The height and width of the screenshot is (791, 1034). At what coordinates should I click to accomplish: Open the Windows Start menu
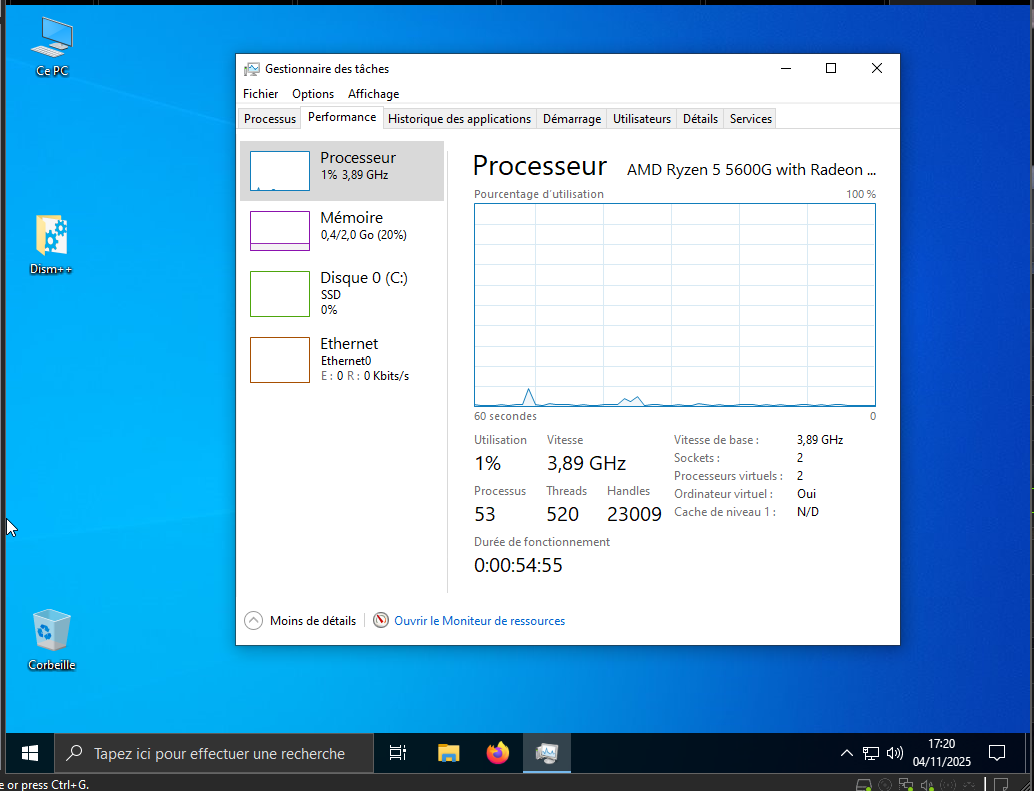[29, 753]
